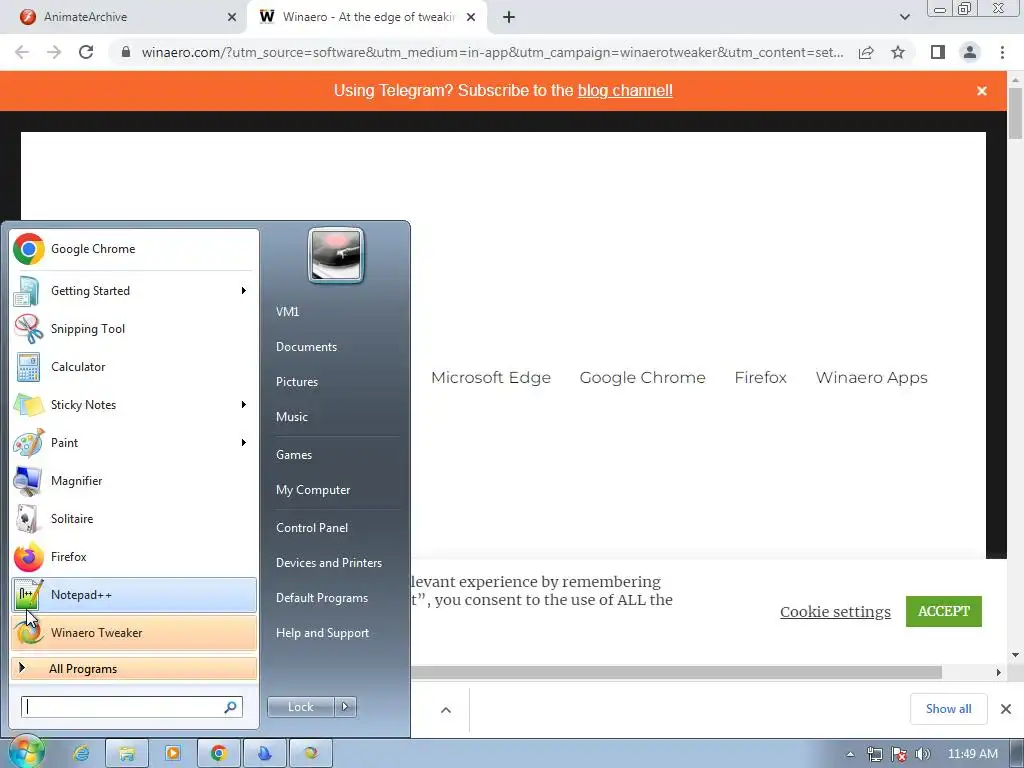Open Default Programs

tap(321, 598)
